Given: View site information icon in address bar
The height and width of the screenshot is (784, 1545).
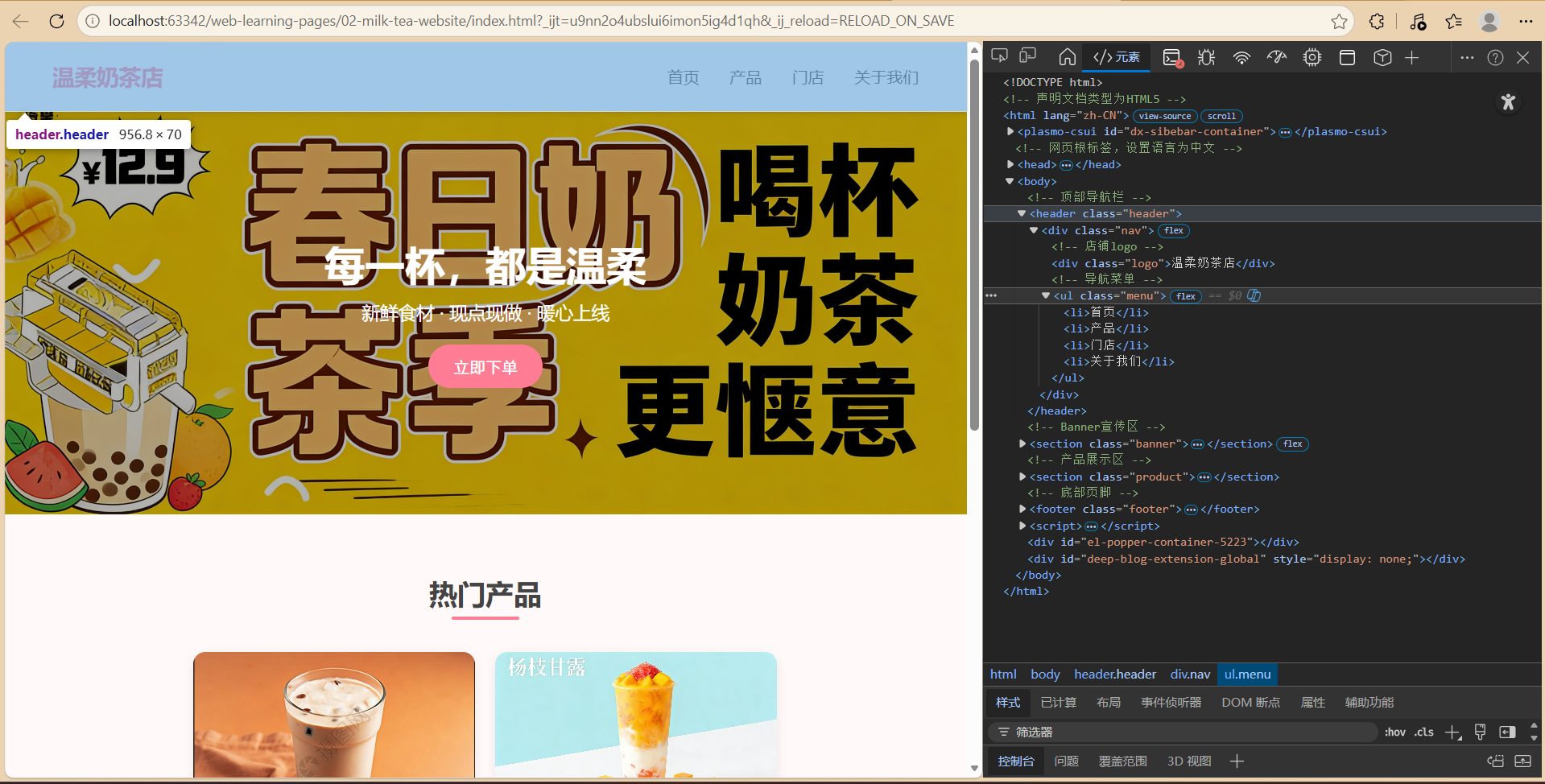Looking at the screenshot, I should click(x=93, y=21).
